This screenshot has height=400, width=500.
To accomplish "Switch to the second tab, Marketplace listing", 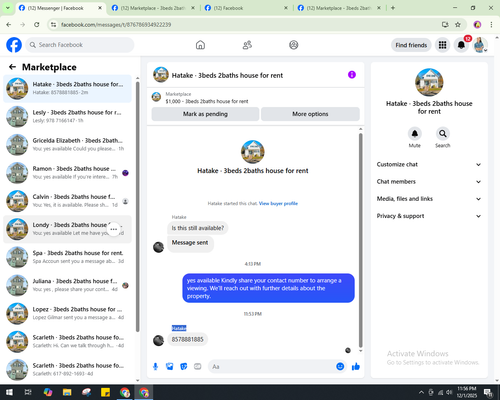I will click(153, 8).
